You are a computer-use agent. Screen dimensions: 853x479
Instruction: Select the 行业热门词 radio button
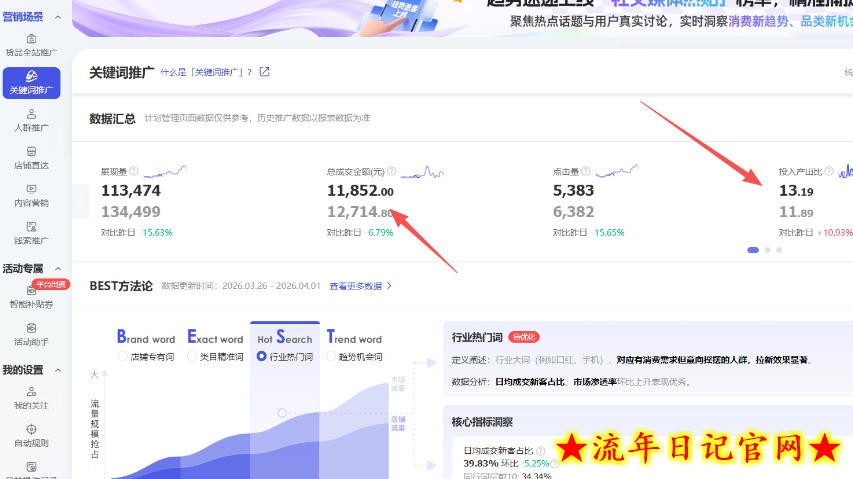262,356
